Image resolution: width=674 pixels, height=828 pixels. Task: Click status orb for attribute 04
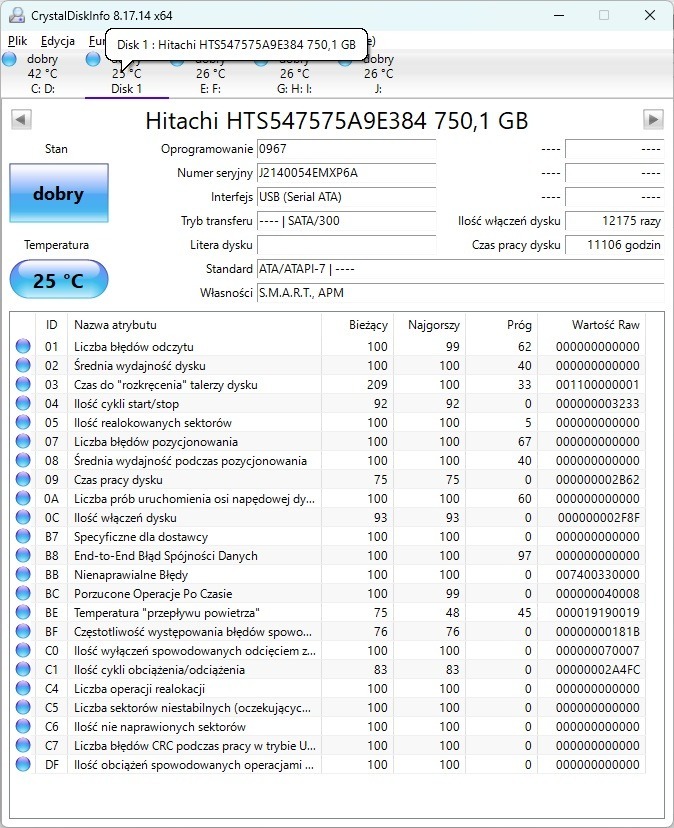click(x=23, y=403)
